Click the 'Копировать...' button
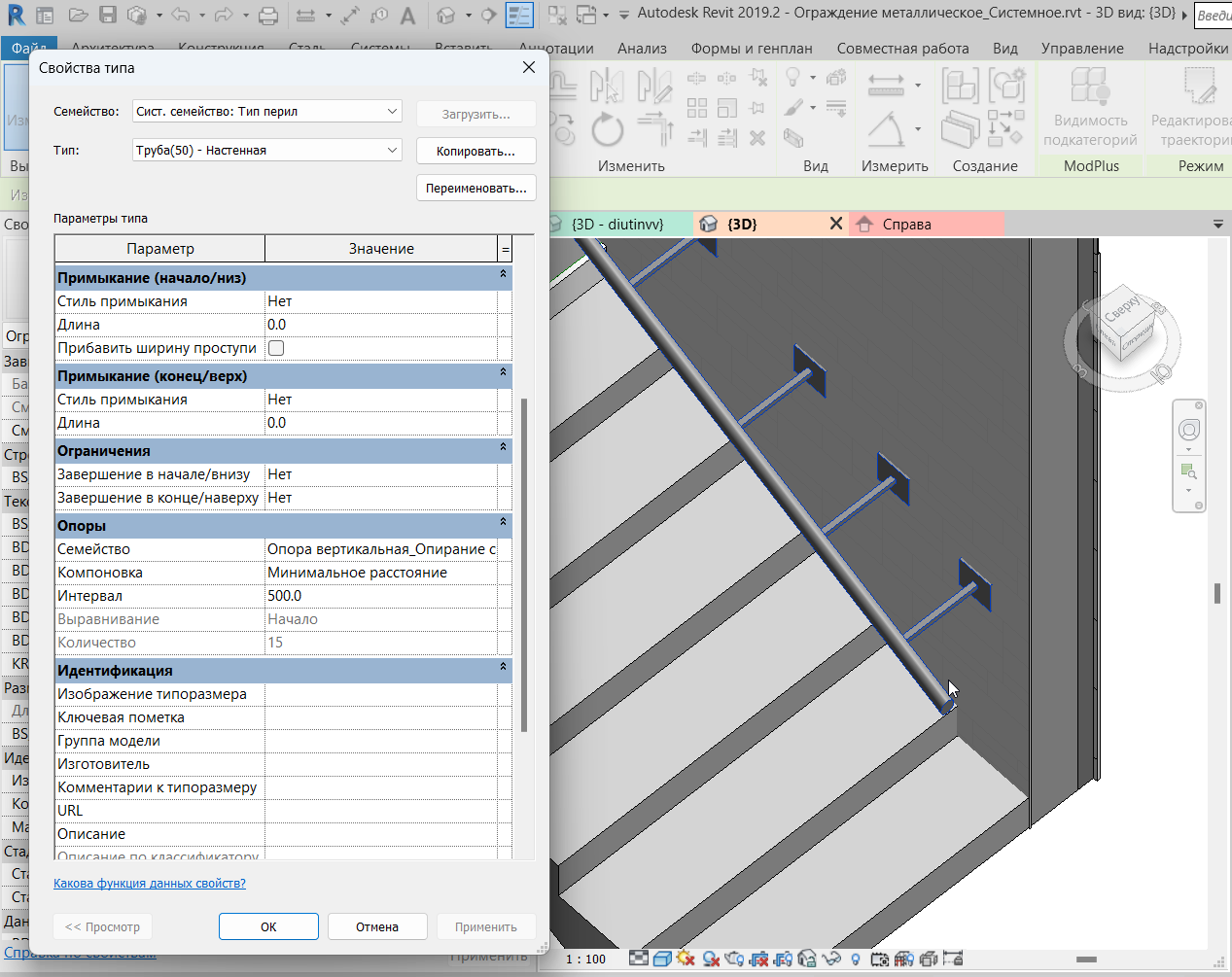The image size is (1232, 977). coord(475,152)
